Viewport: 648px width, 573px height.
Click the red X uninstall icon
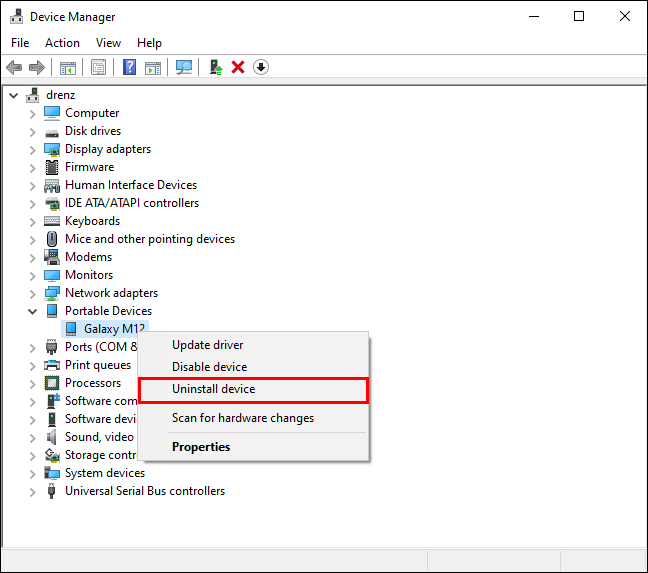(x=238, y=67)
